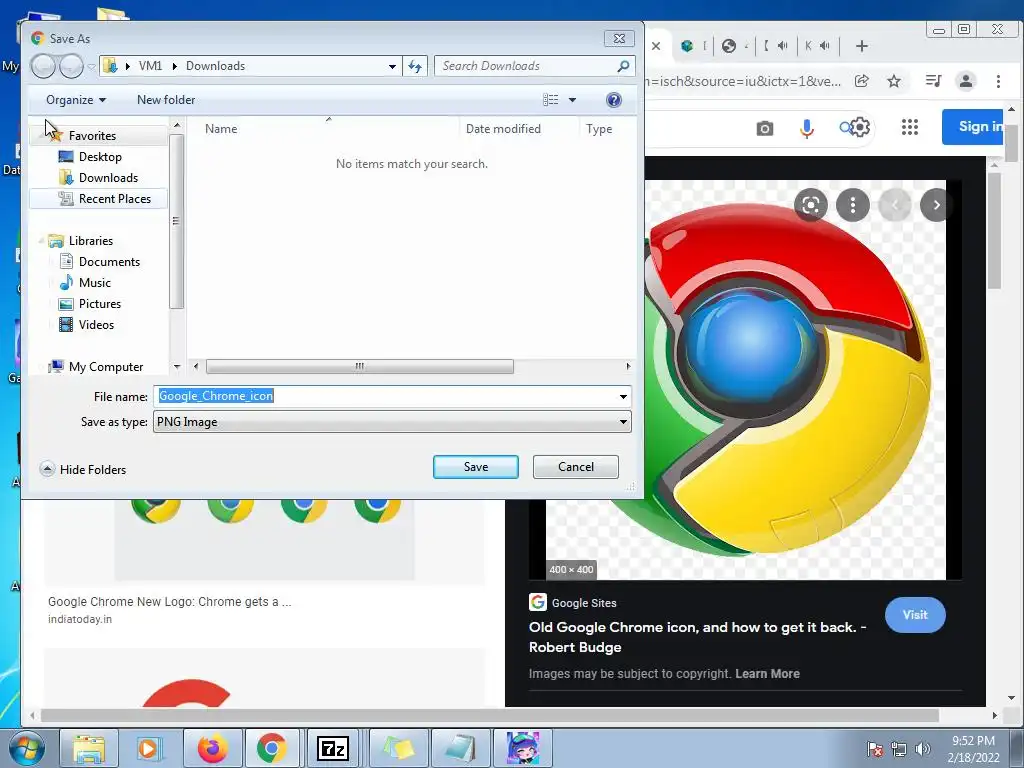This screenshot has height=768, width=1024.
Task: Click the Visit button
Action: pos(915,615)
